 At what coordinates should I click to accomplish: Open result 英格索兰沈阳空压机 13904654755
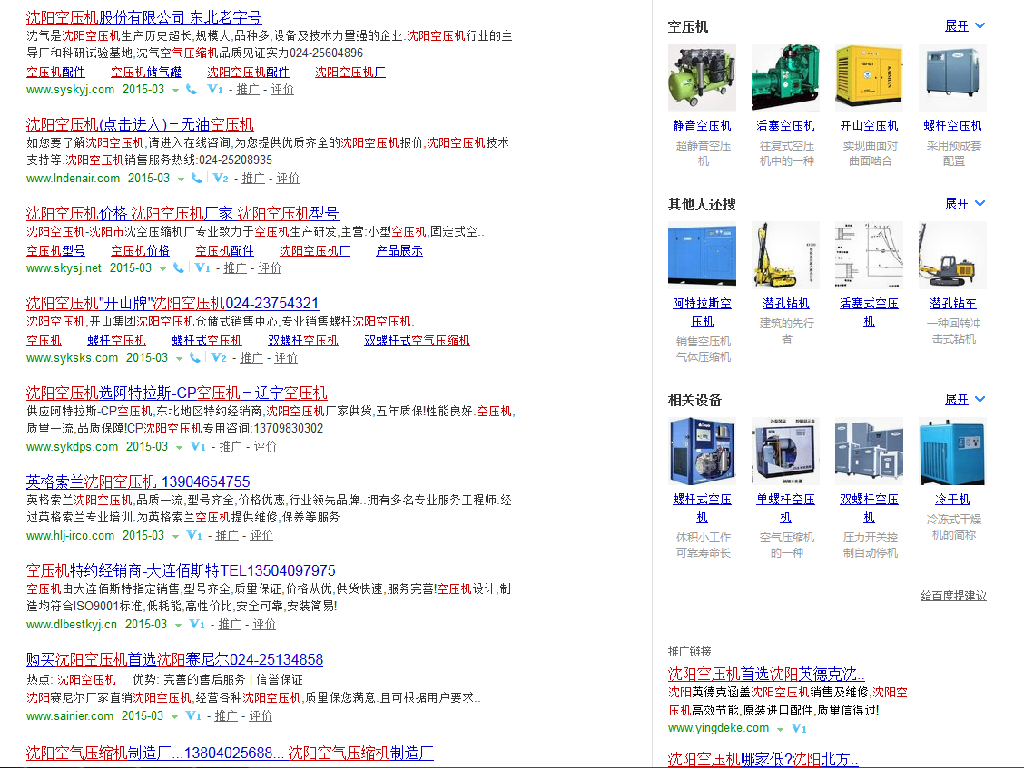coord(138,482)
